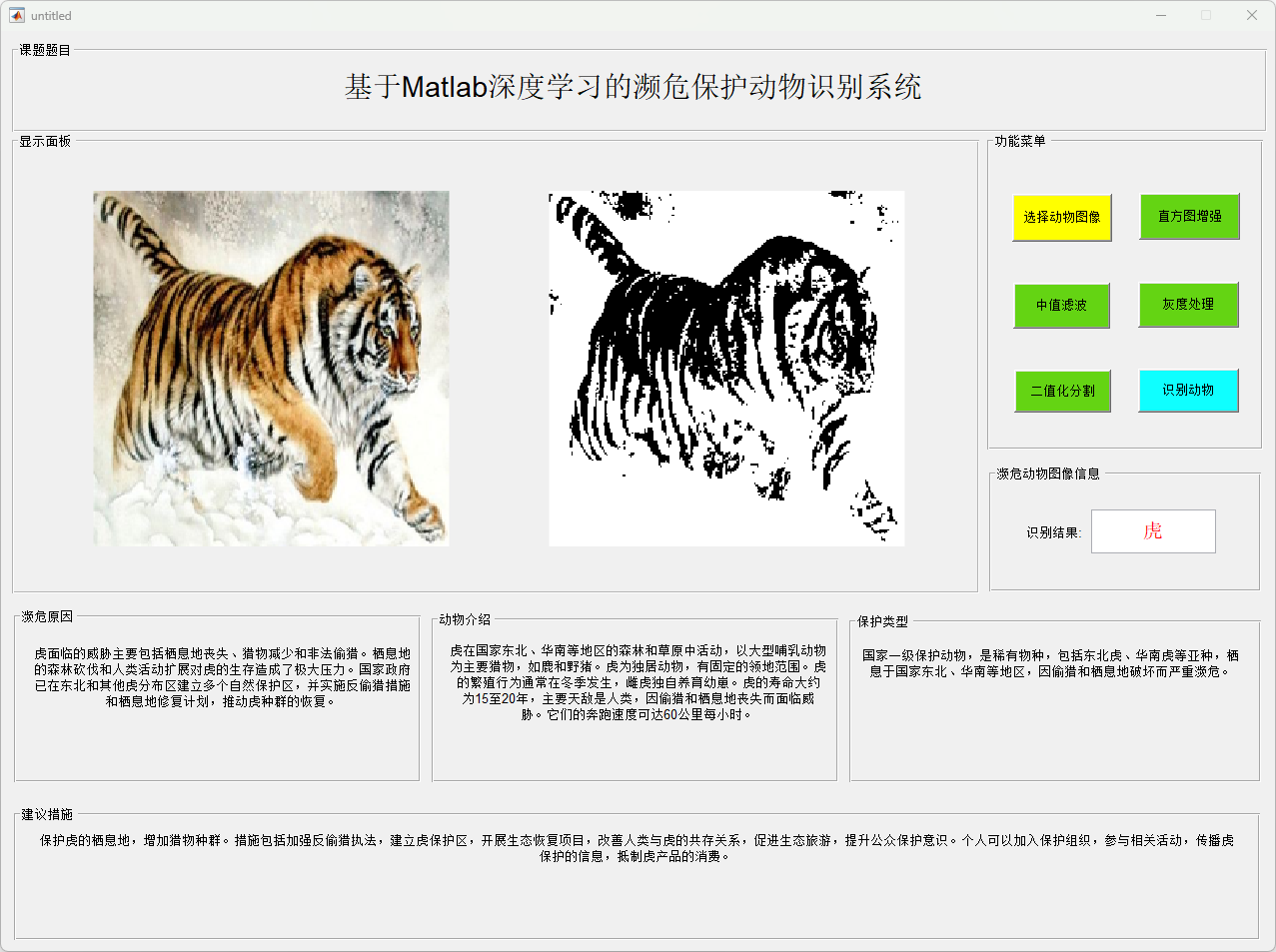Click the cyan 识别动物 button
The height and width of the screenshot is (952, 1276).
tap(1189, 391)
